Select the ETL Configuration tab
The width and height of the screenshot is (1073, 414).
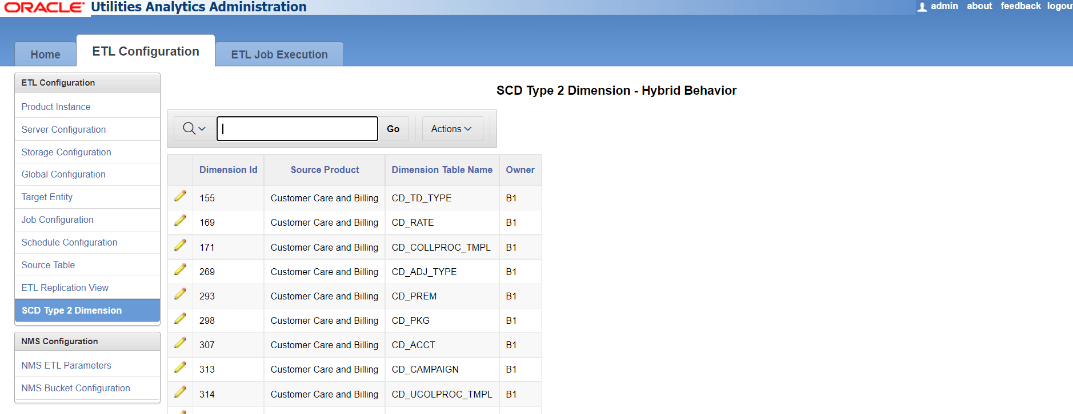click(146, 51)
